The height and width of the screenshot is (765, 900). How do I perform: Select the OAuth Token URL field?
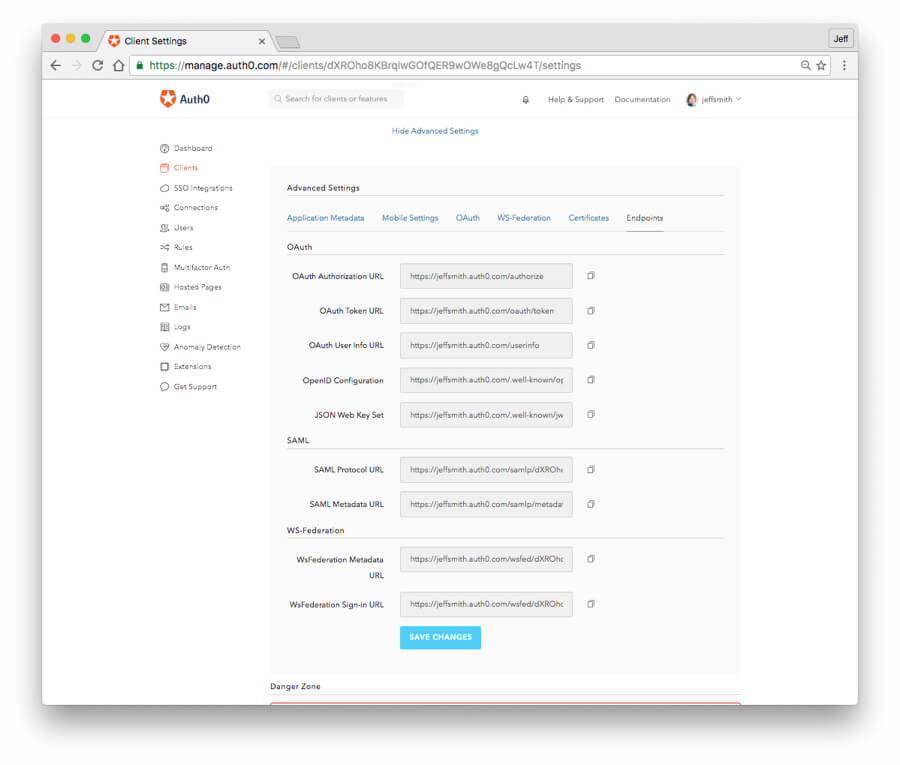[x=486, y=310]
